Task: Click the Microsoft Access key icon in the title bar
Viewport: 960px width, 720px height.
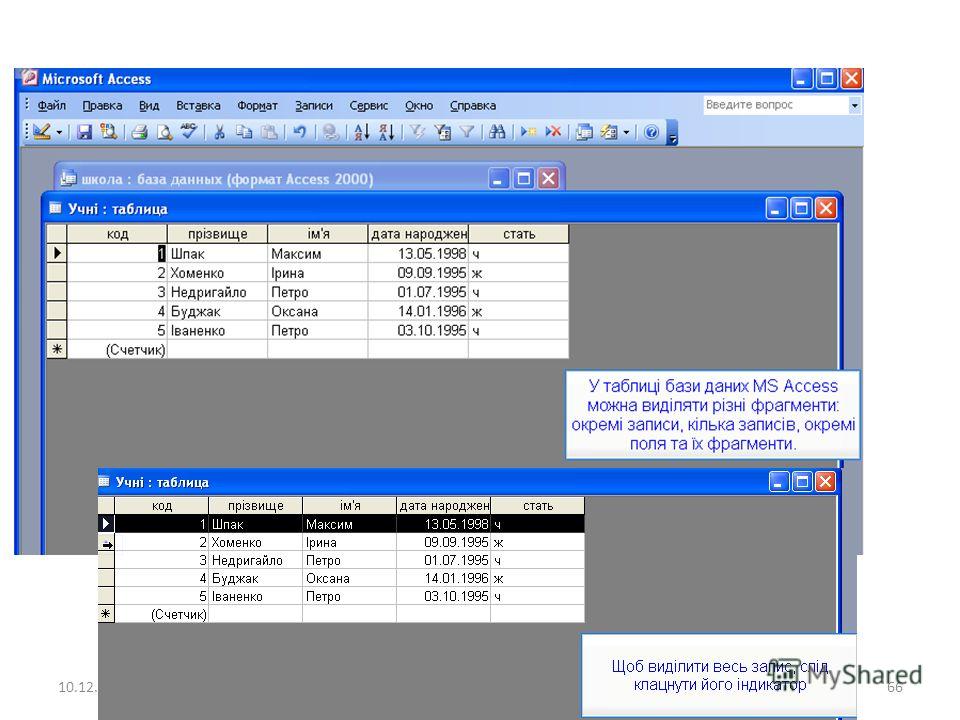Action: 29,78
